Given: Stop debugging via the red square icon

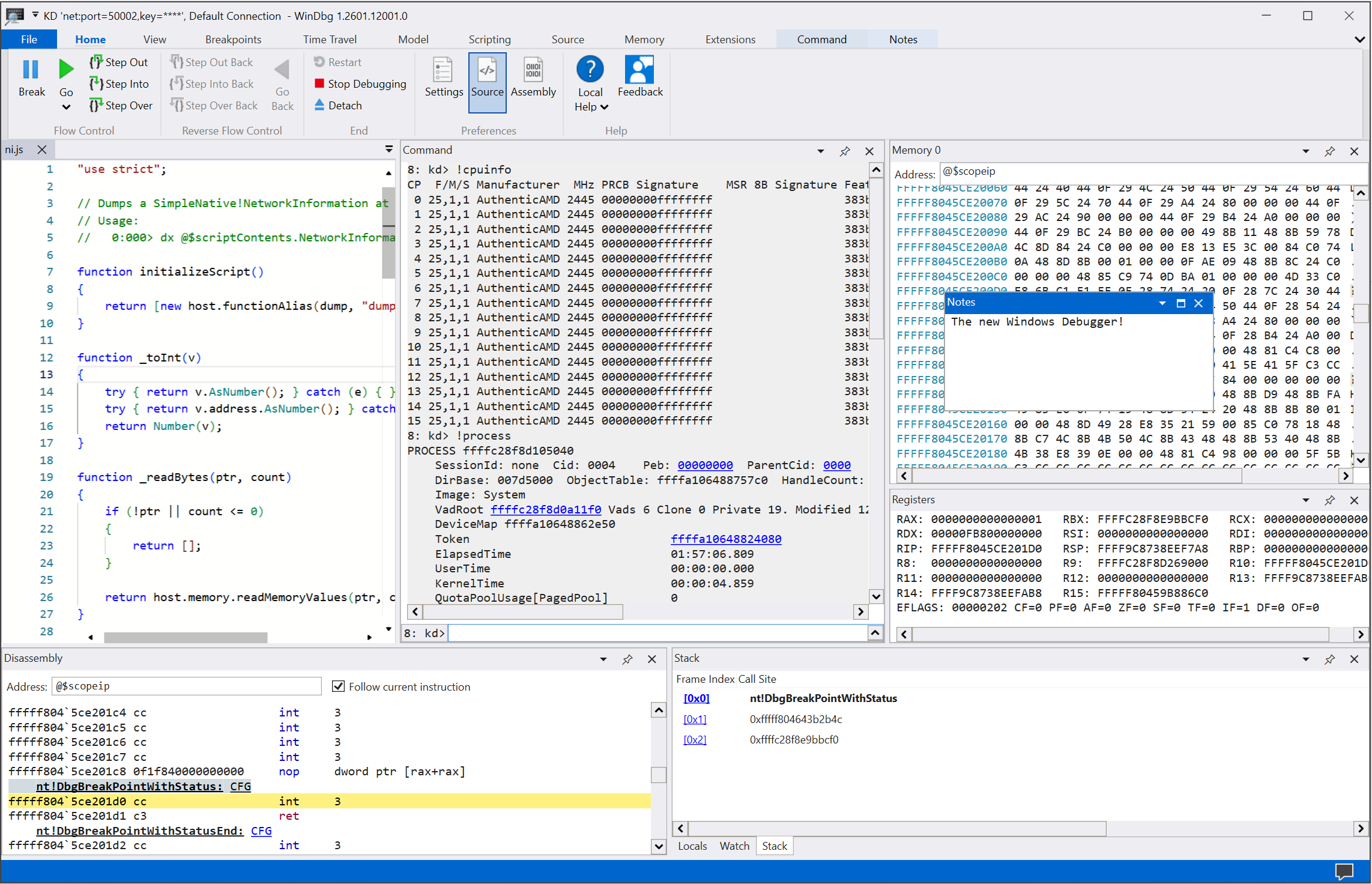Looking at the screenshot, I should coord(320,83).
